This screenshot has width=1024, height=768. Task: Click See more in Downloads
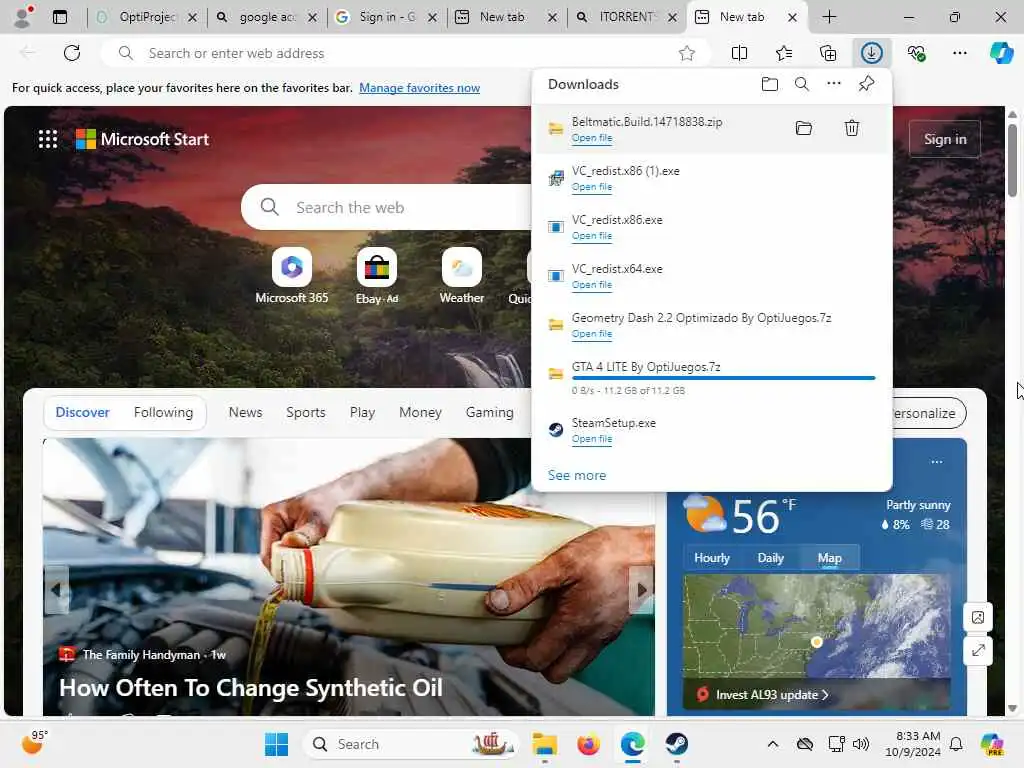click(577, 475)
